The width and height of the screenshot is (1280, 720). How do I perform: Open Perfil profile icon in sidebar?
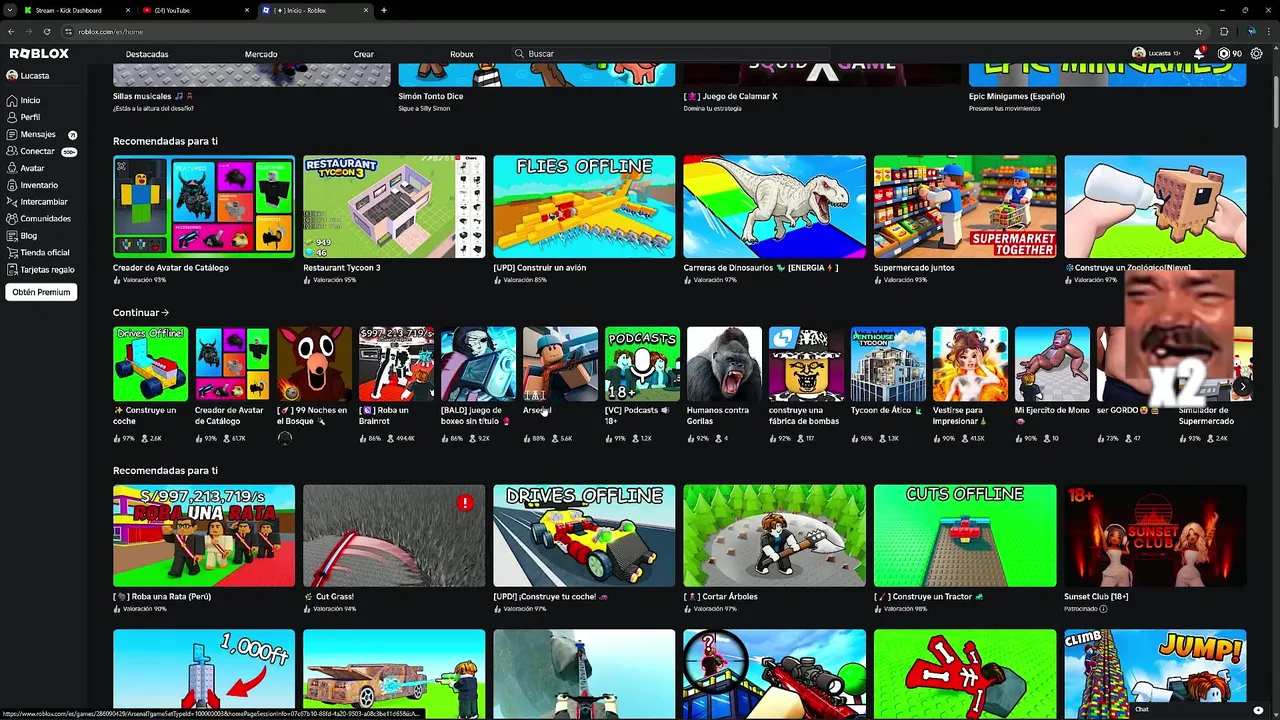[x=12, y=117]
